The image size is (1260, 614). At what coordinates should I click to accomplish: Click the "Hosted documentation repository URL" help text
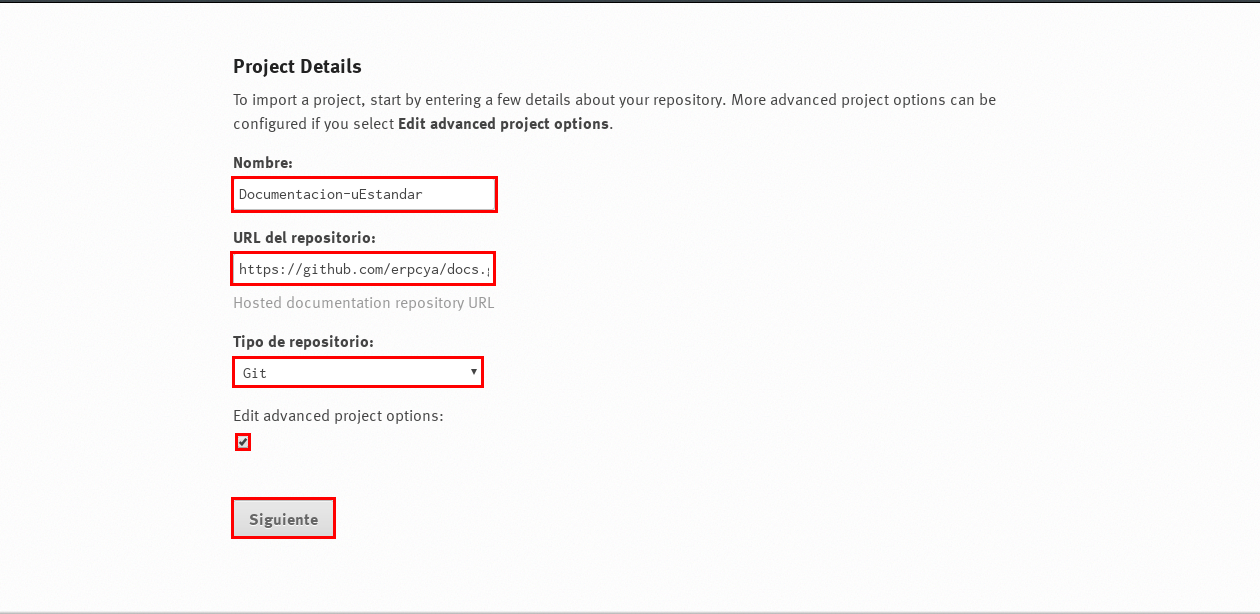click(363, 302)
